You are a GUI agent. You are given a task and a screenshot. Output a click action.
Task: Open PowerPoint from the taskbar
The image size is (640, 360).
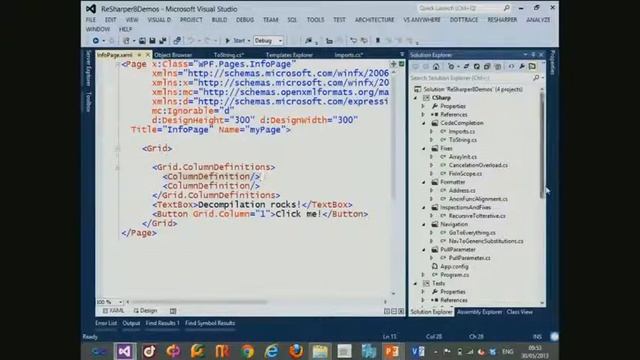392,351
